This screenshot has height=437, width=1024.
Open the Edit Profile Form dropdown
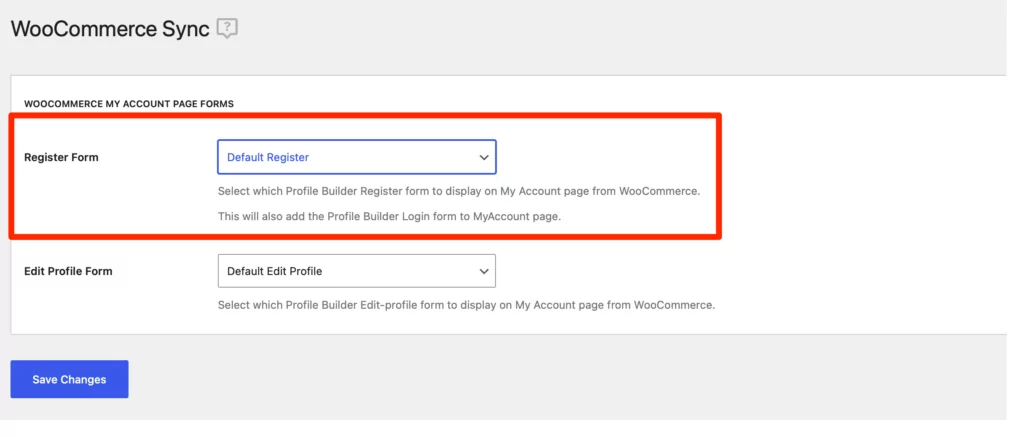[357, 270]
